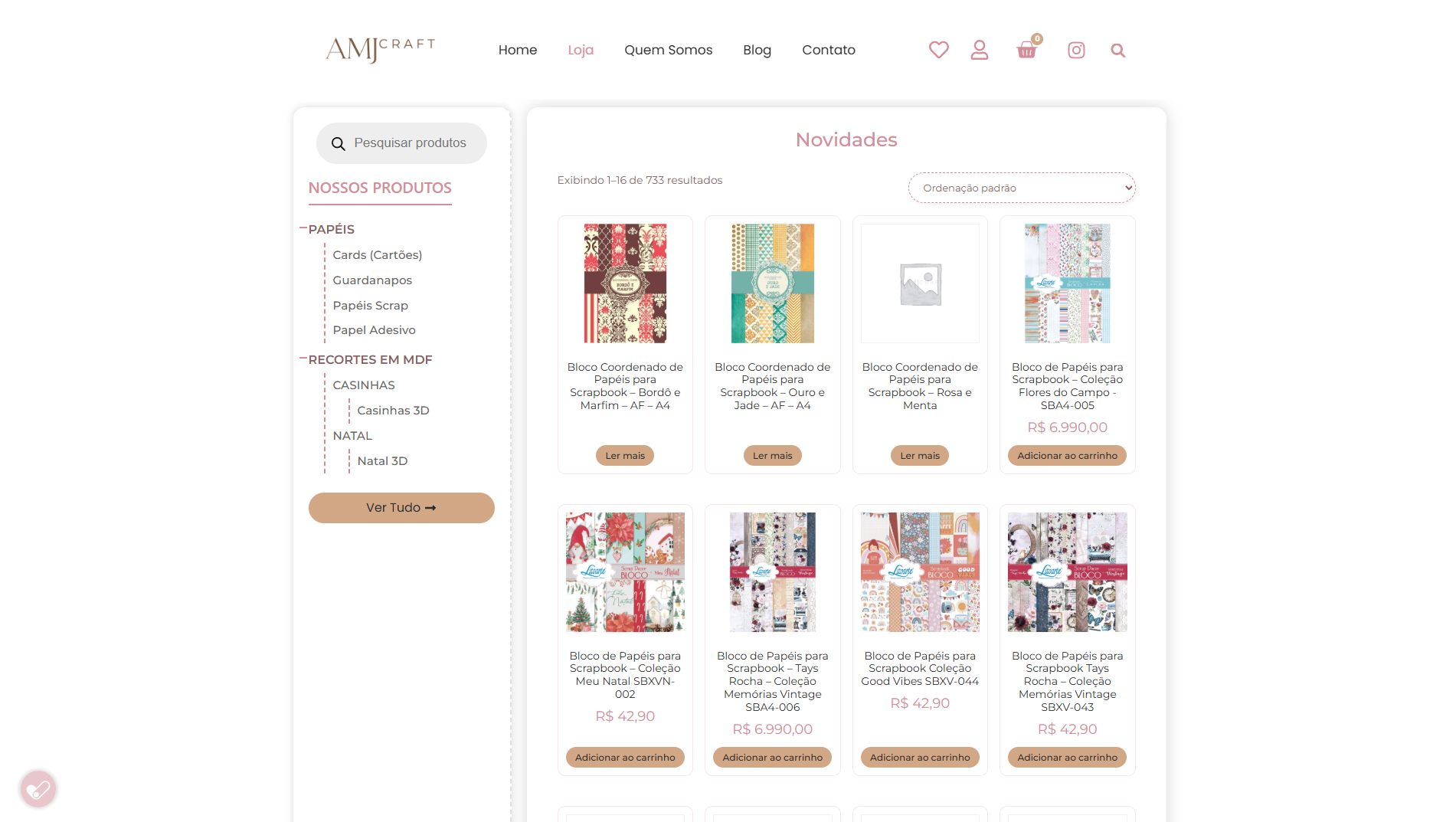Screen dimensions: 1456x822
Task: Add Meu Natal SBXVN-002 to cart
Action: pyautogui.click(x=625, y=758)
